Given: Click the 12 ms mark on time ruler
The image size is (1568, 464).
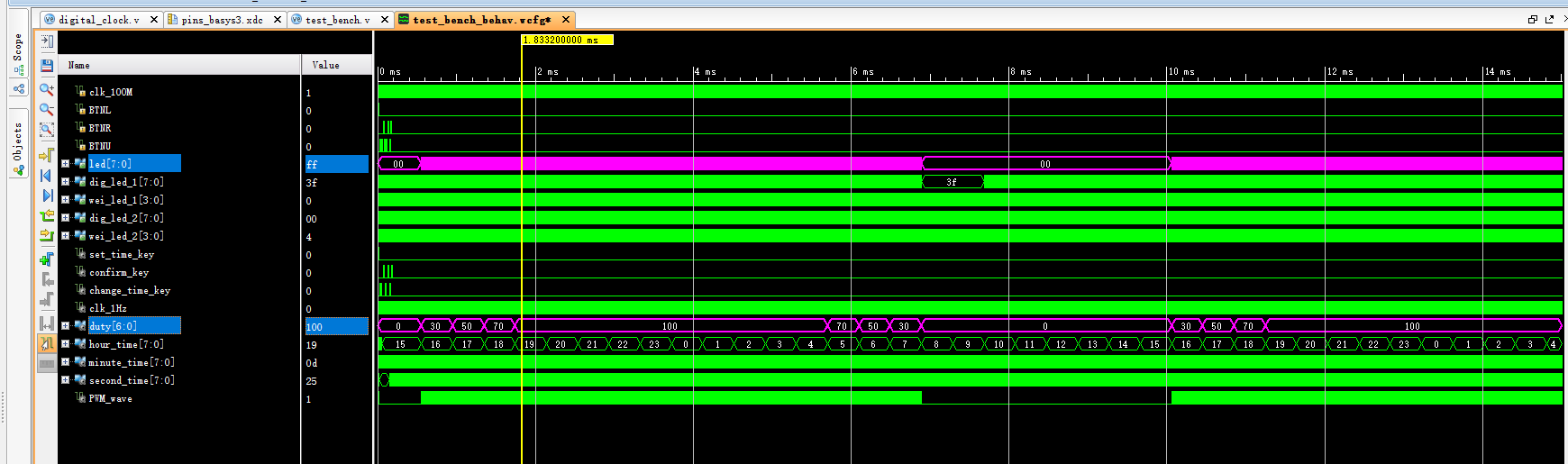Looking at the screenshot, I should (x=1339, y=71).
